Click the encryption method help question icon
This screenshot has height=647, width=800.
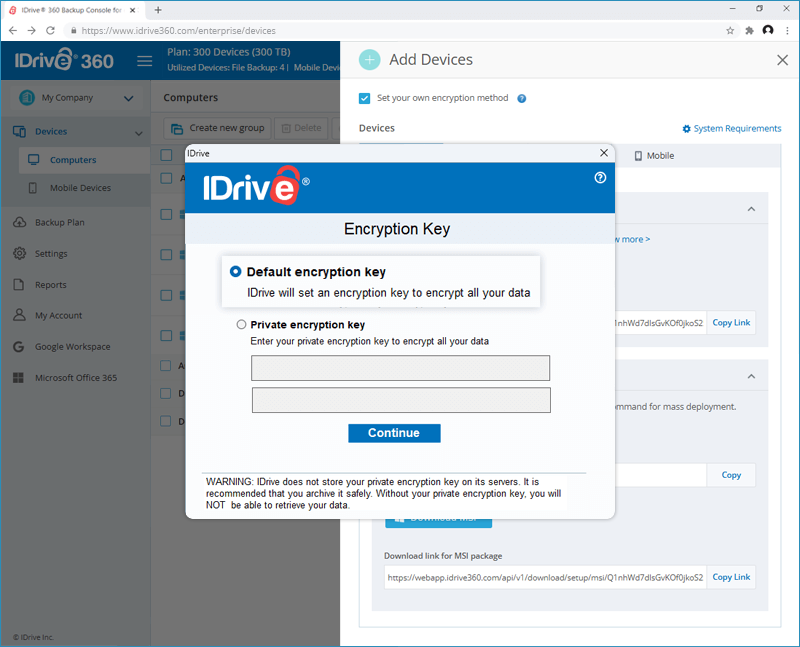pyautogui.click(x=521, y=98)
